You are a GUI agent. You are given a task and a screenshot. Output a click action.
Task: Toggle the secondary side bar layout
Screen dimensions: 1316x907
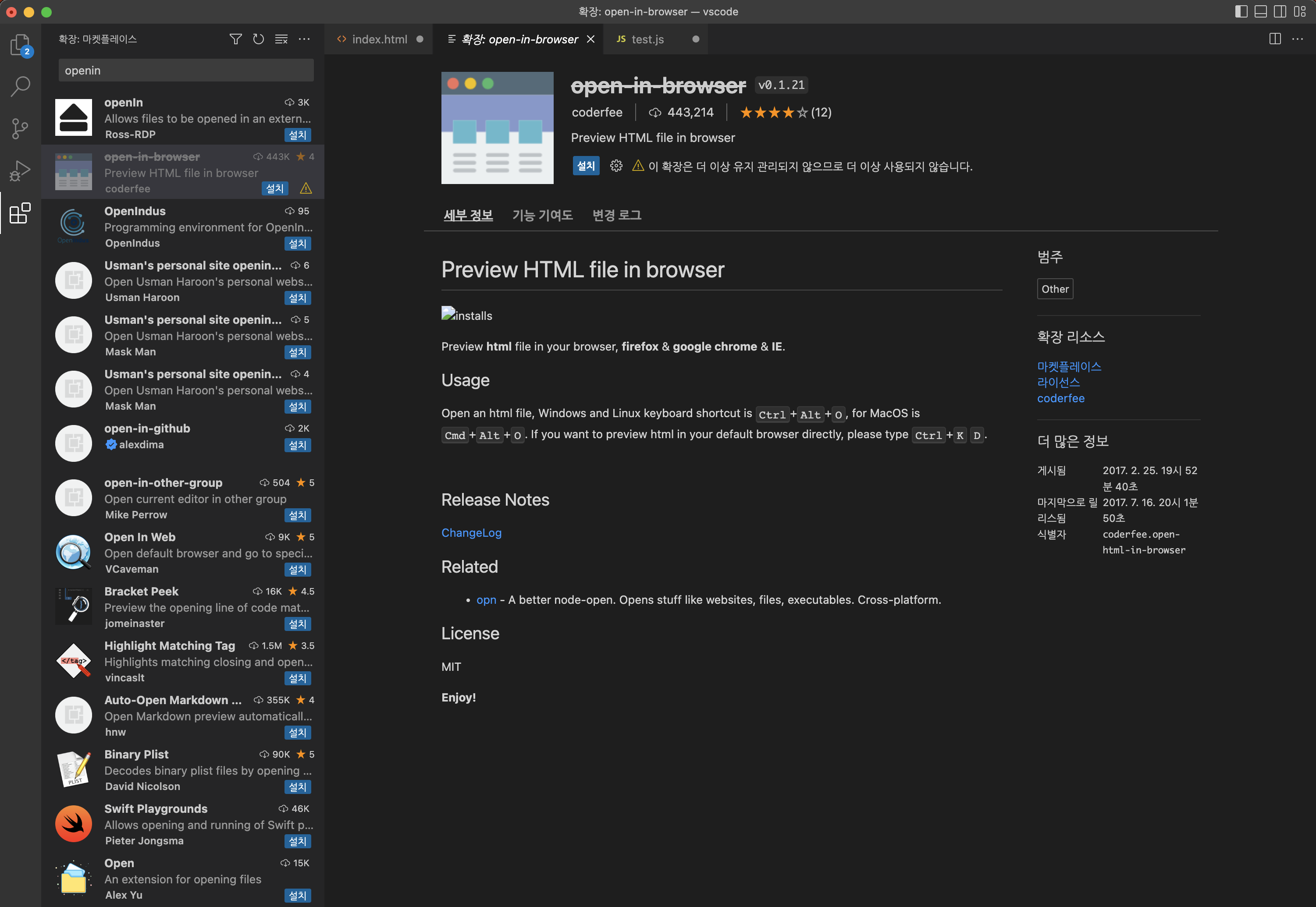[x=1280, y=11]
